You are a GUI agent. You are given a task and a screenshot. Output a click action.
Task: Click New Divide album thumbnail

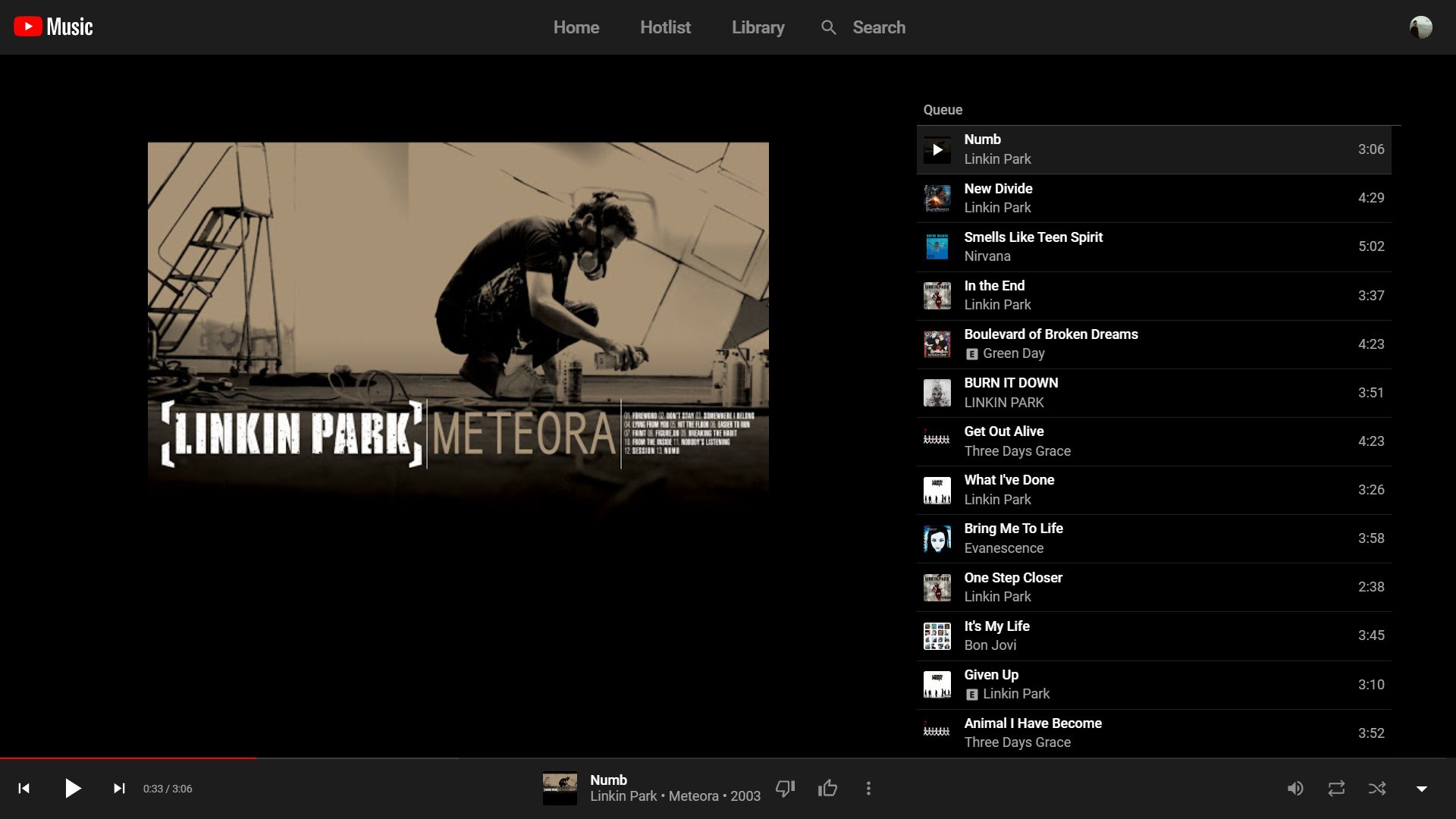point(937,199)
